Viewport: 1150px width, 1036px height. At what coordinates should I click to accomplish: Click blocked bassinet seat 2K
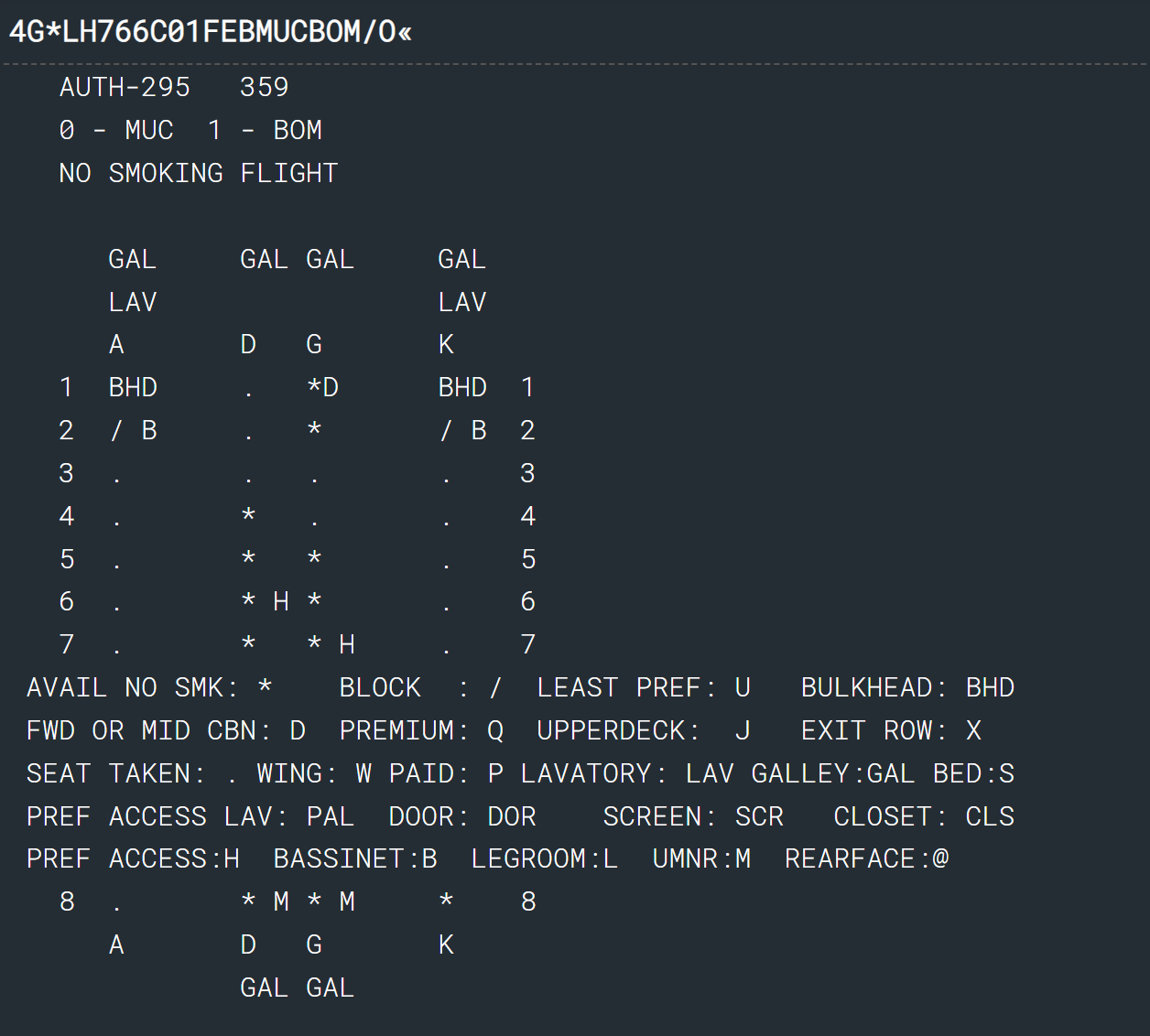click(x=462, y=430)
